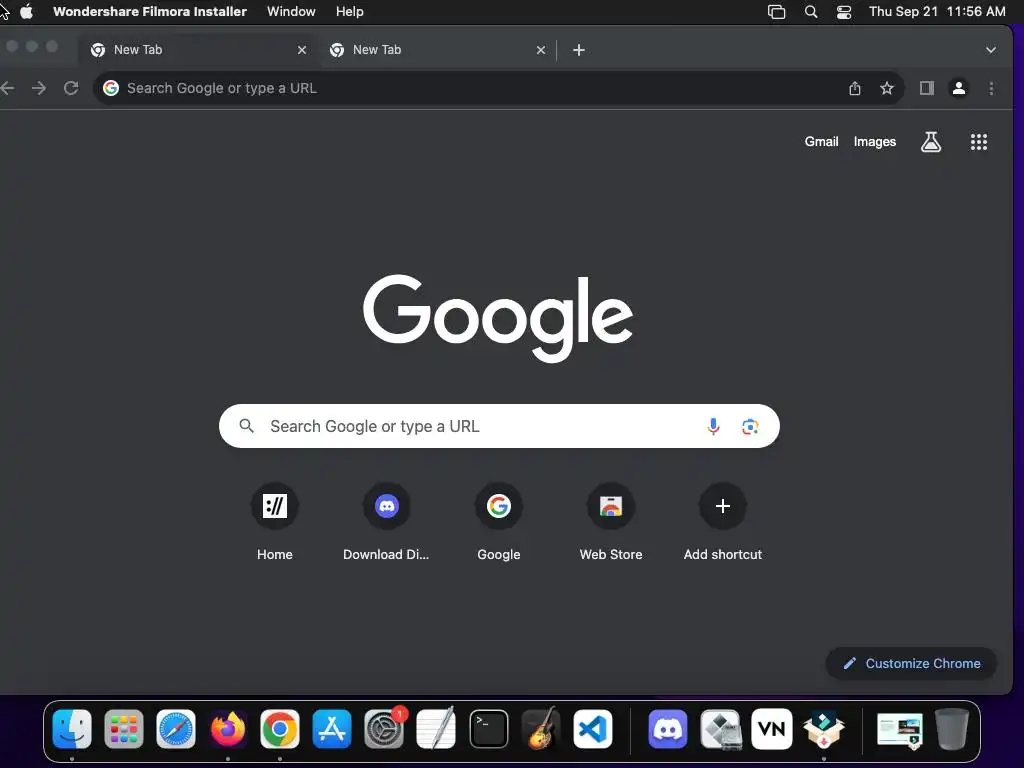Launch Firefox from the Dock
The height and width of the screenshot is (768, 1024).
[x=228, y=729]
